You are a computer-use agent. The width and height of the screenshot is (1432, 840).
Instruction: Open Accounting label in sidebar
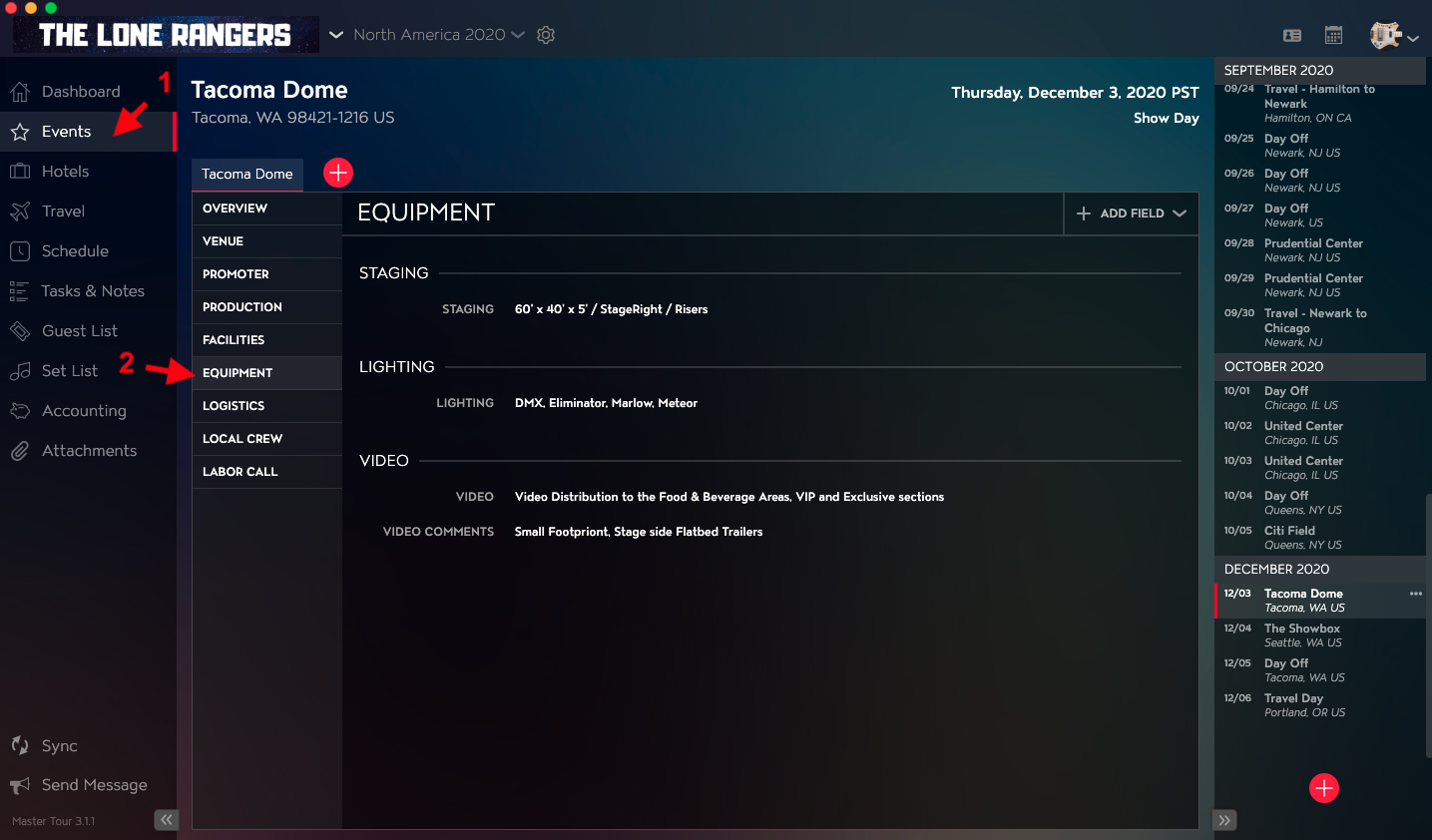[84, 411]
